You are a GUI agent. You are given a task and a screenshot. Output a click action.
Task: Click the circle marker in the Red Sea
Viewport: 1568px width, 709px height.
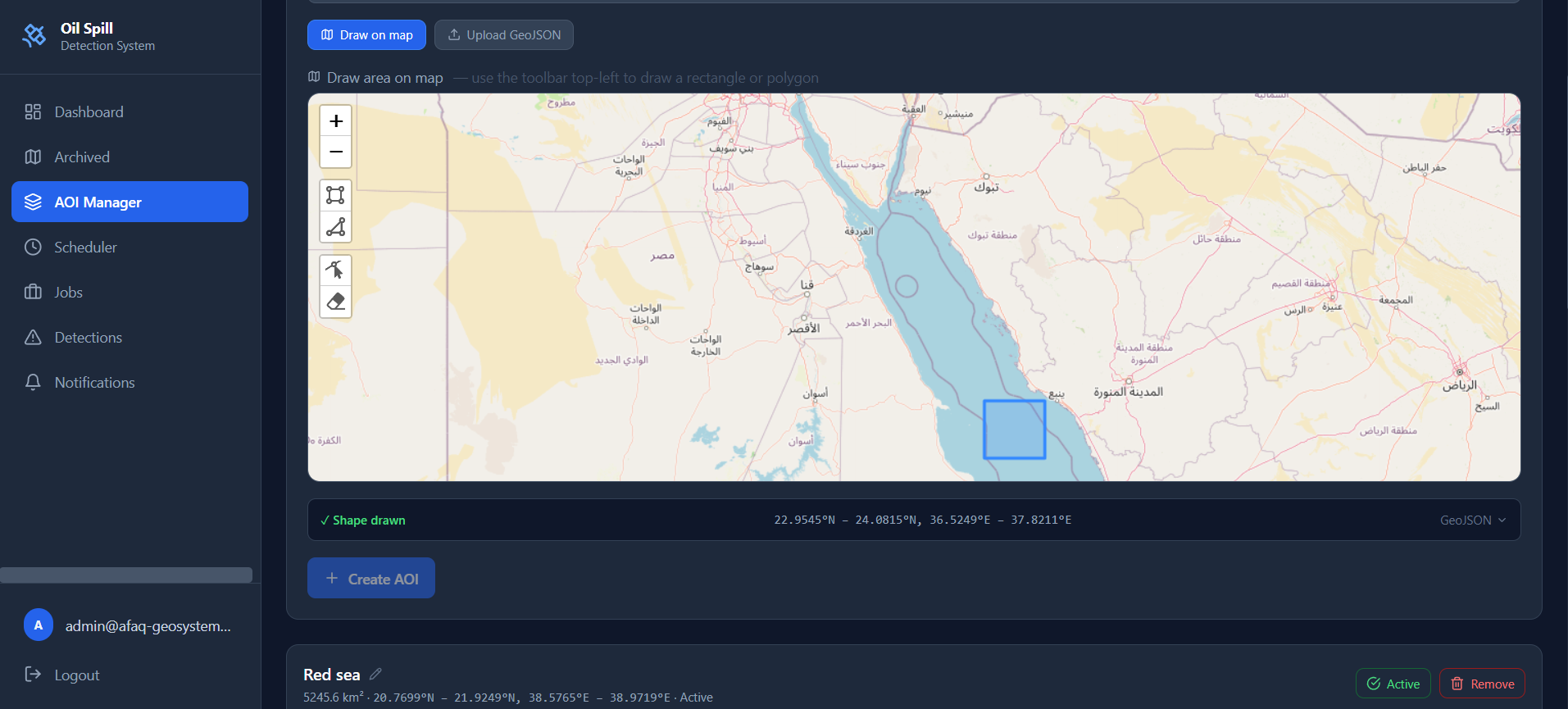pos(907,287)
